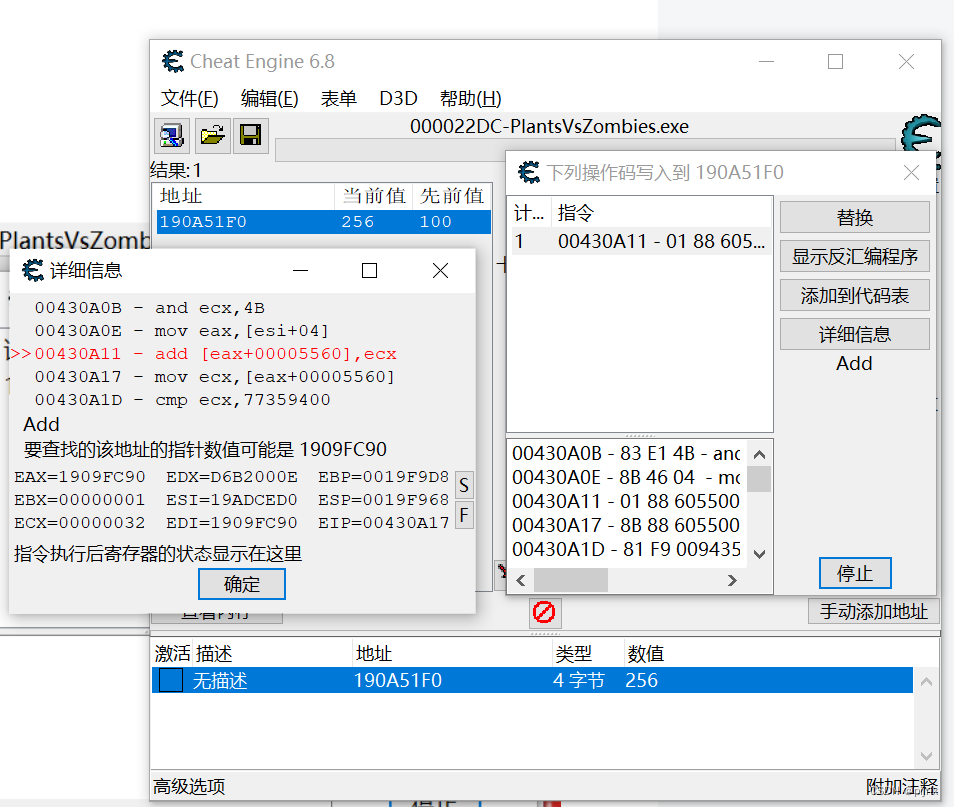Click the 显示反汇编程序 button
The width and height of the screenshot is (954, 807).
(x=855, y=256)
